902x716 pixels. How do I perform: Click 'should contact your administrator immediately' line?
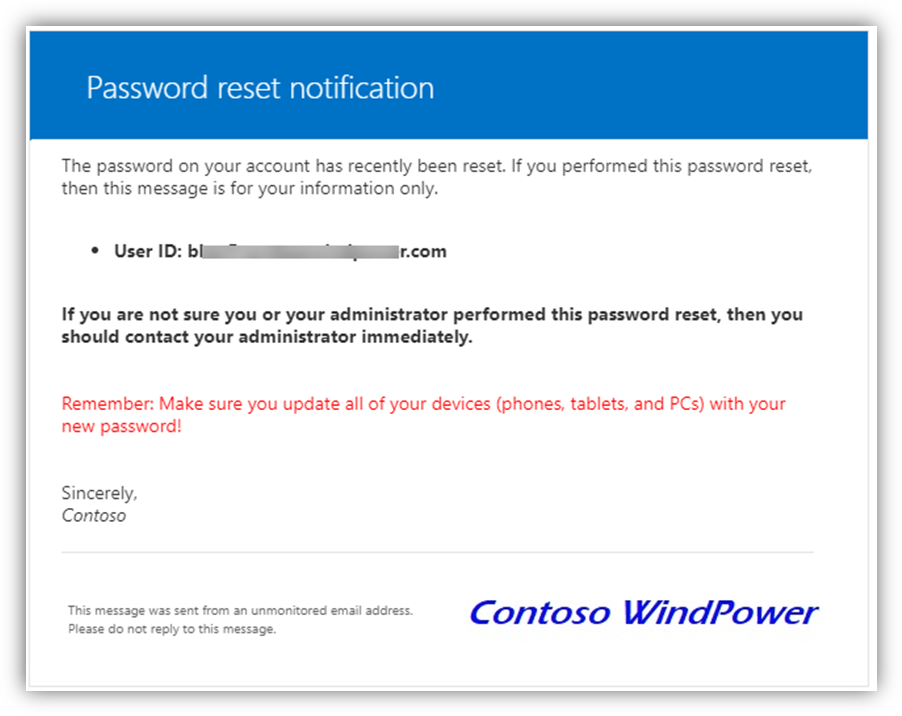point(267,337)
